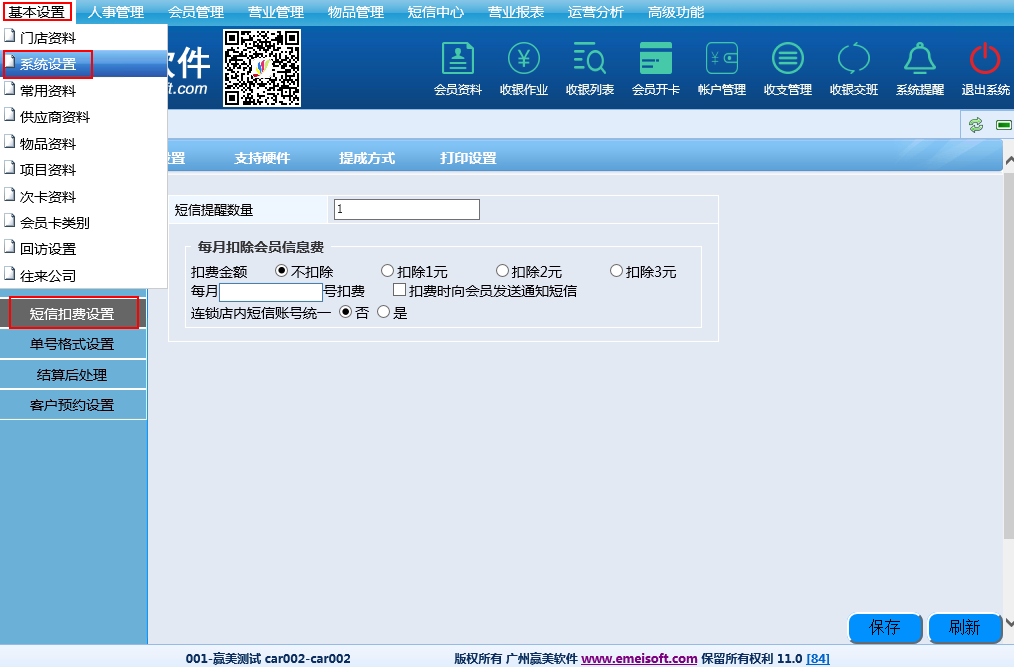1014x667 pixels.
Task: Click the 保存 save button
Action: pyautogui.click(x=885, y=627)
